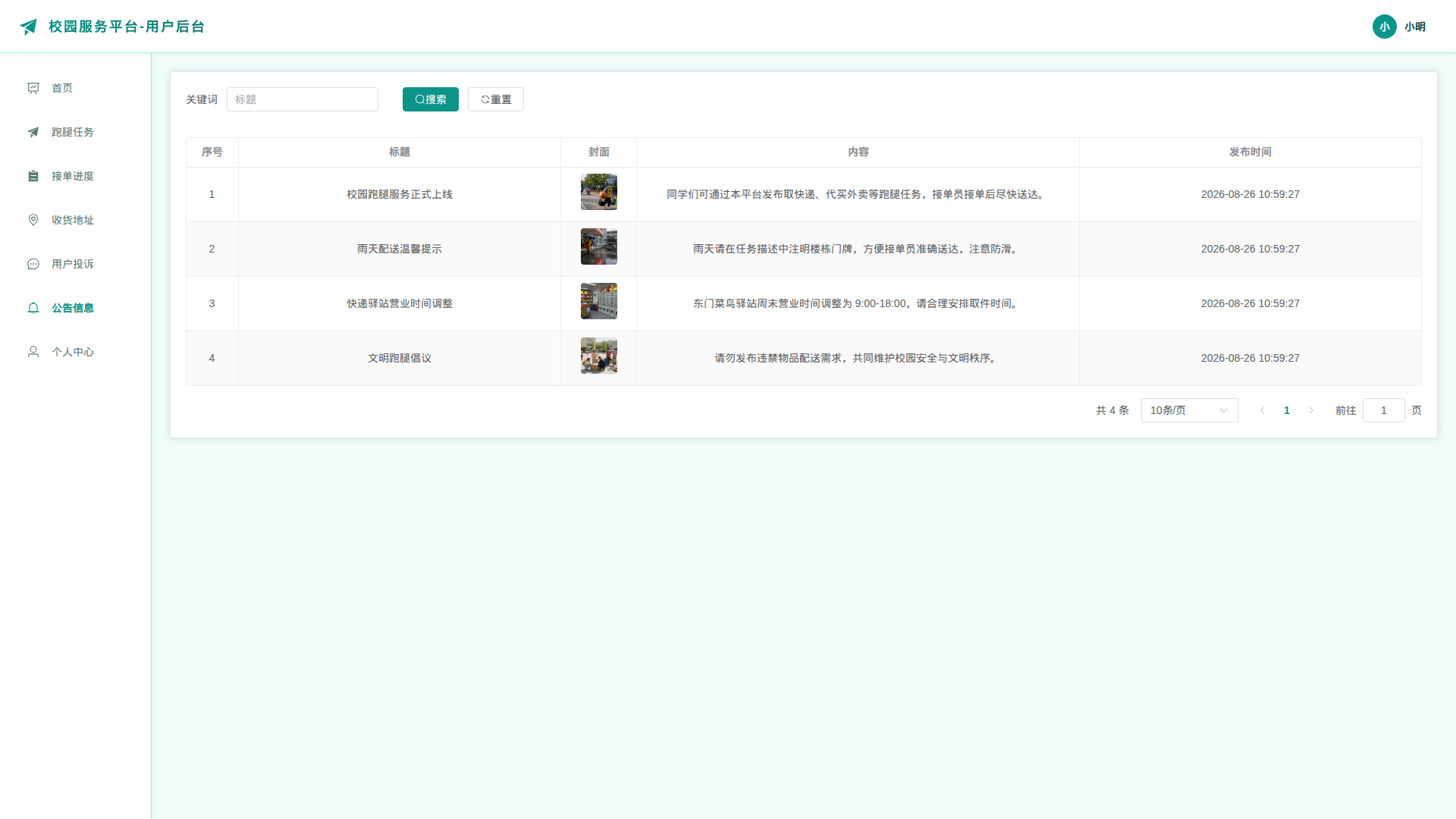Click the 首页 home icon in sidebar
1456x819 pixels.
[x=33, y=88]
